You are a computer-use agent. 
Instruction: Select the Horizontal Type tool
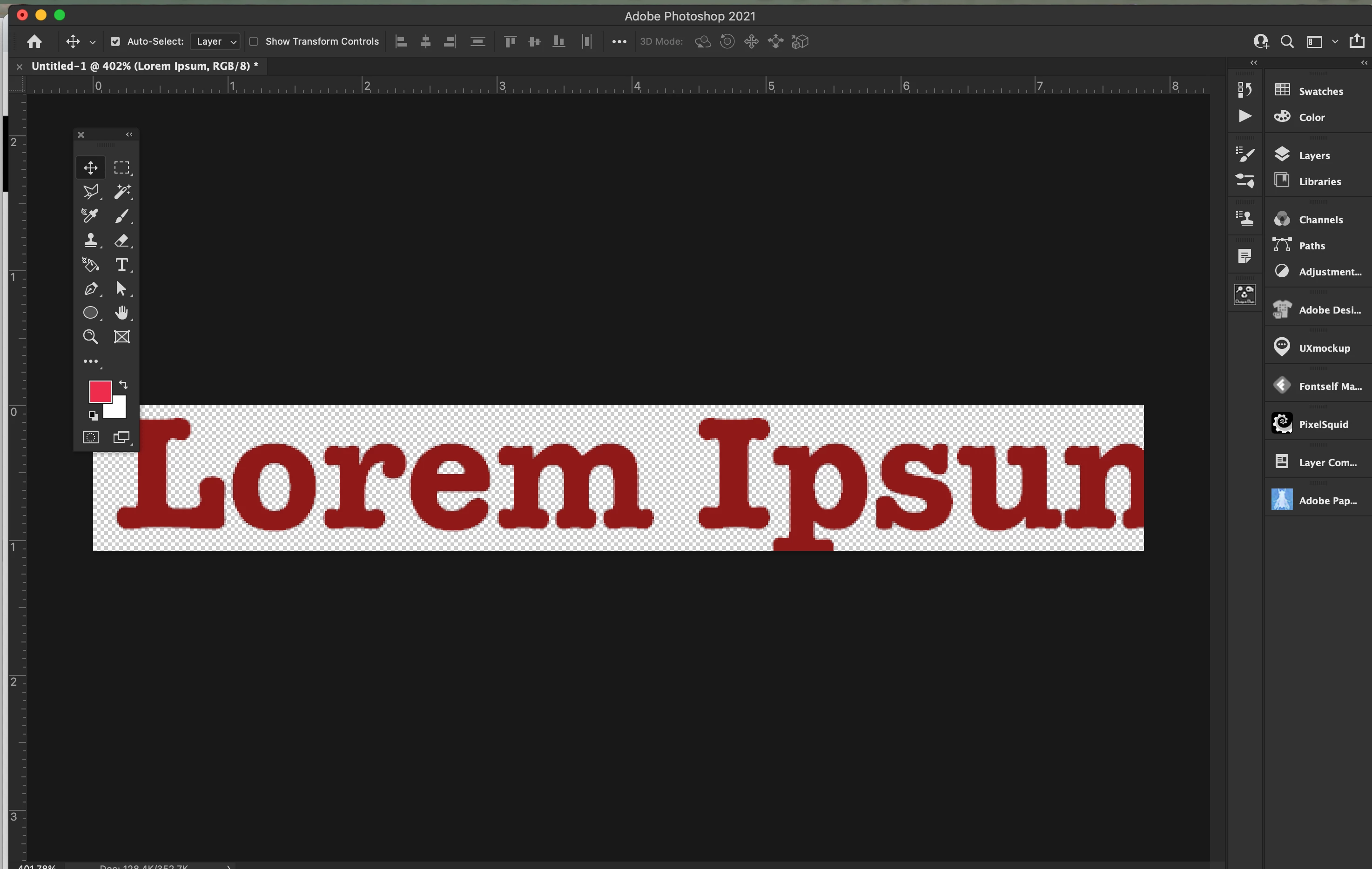tap(121, 265)
